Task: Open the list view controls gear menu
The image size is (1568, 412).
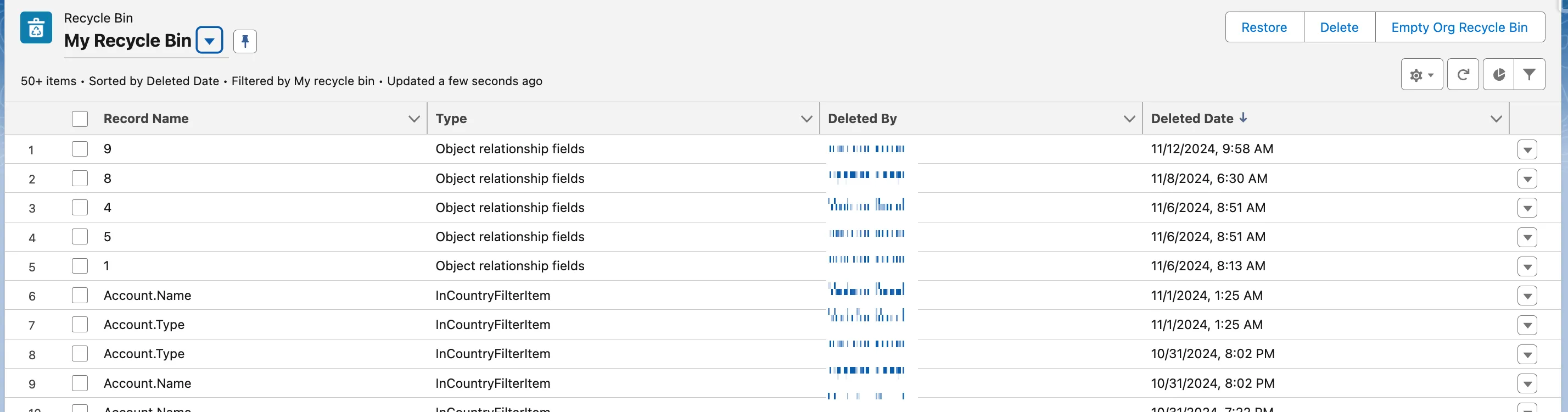Action: [1421, 75]
